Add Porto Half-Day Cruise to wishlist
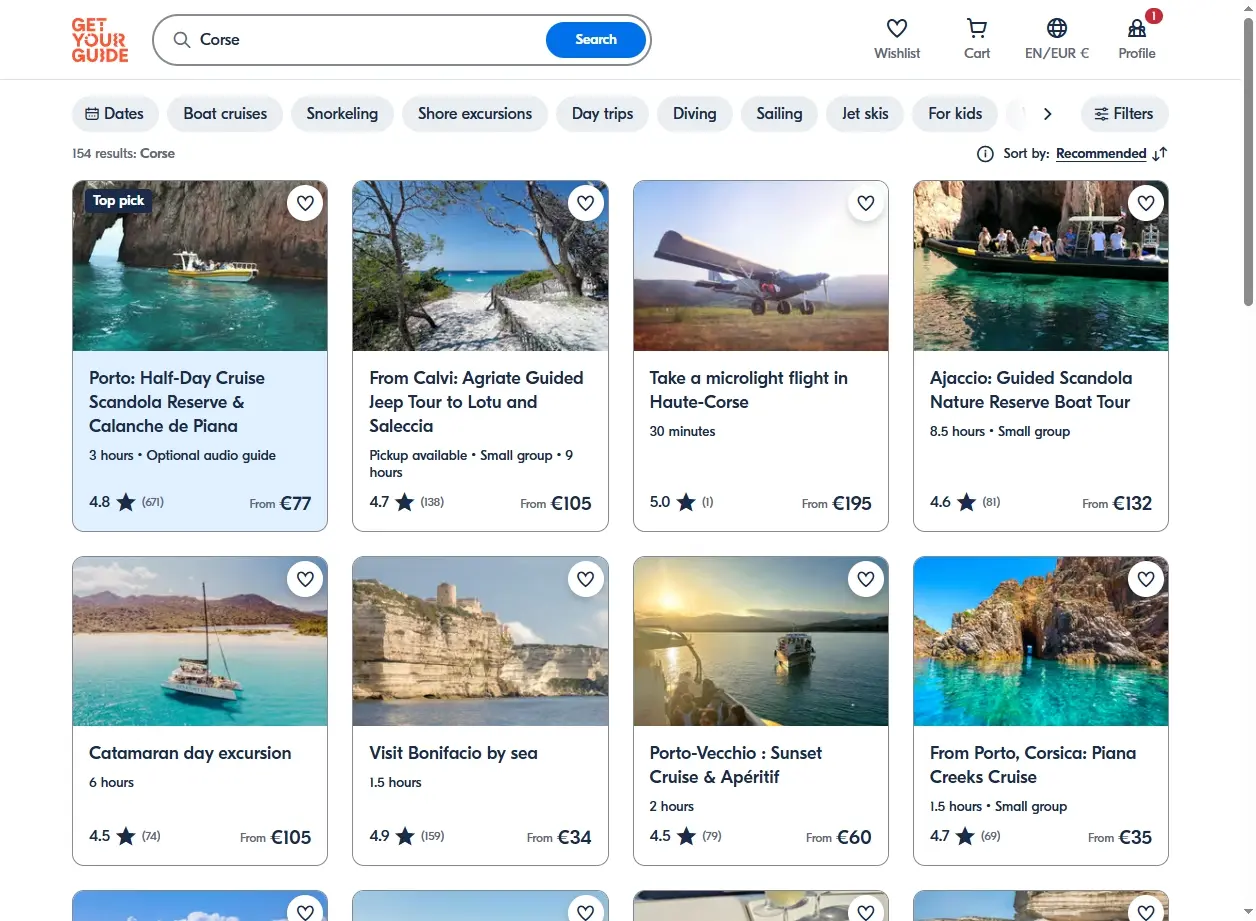The height and width of the screenshot is (921, 1256). [306, 203]
